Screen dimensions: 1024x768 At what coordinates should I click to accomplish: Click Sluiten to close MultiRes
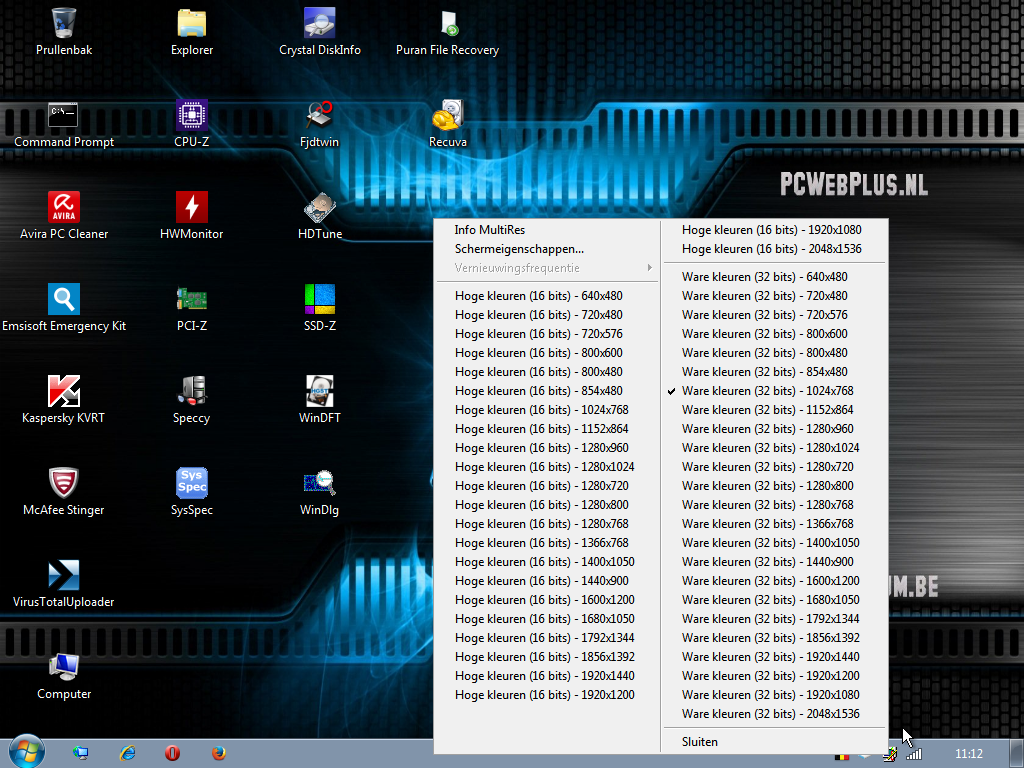point(700,742)
